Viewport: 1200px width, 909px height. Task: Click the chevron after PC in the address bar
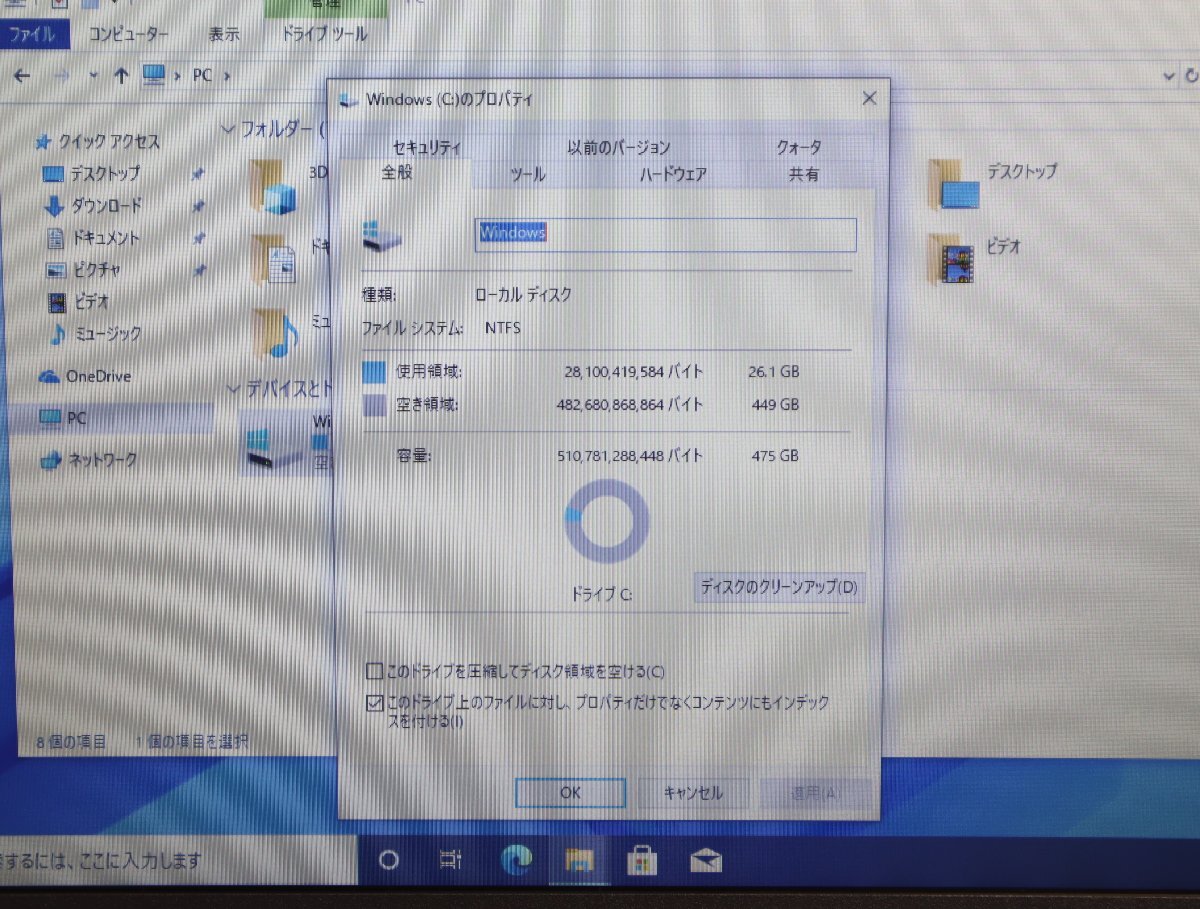pos(228,76)
